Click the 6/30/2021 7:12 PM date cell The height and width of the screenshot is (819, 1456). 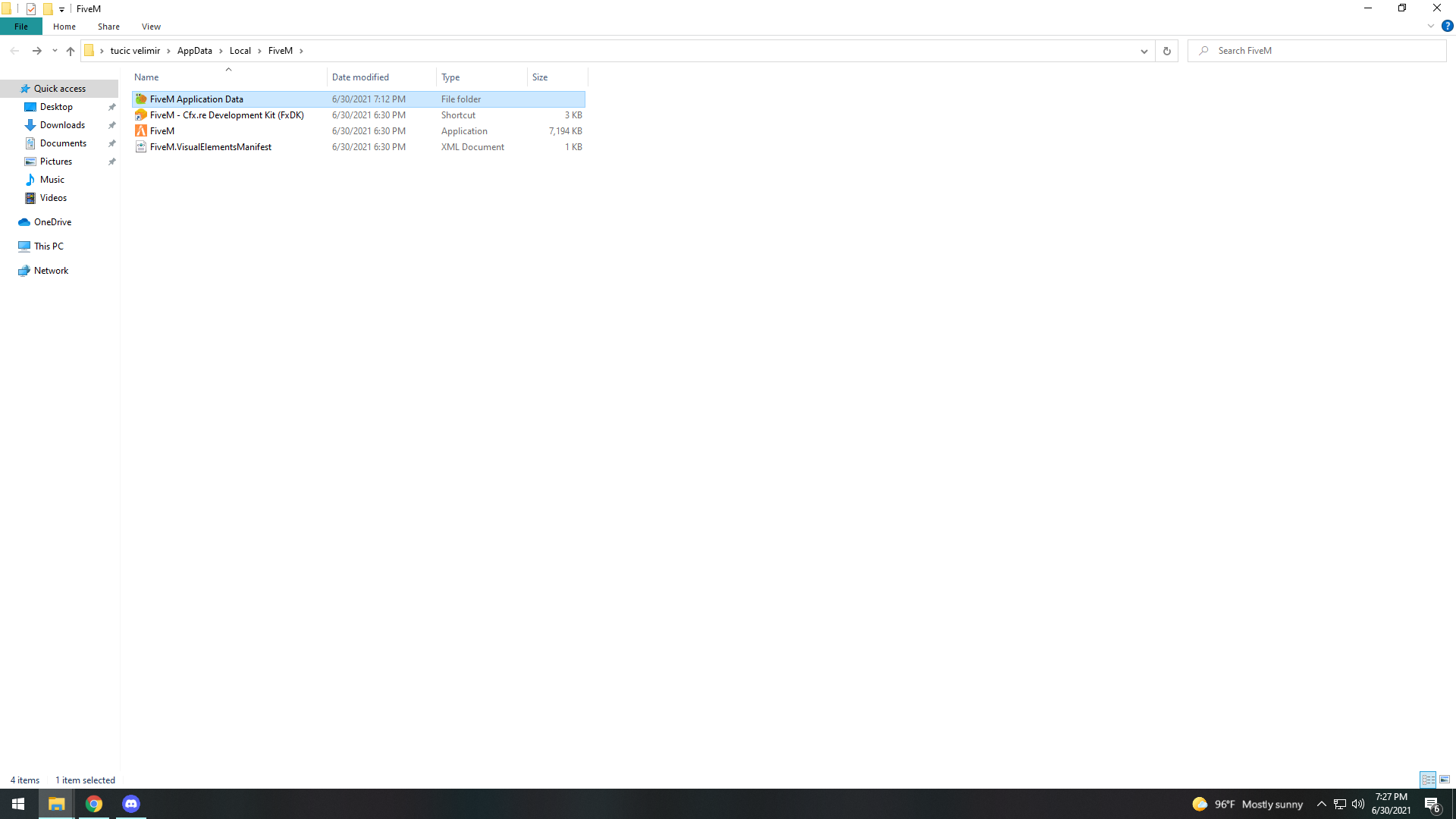tap(369, 99)
